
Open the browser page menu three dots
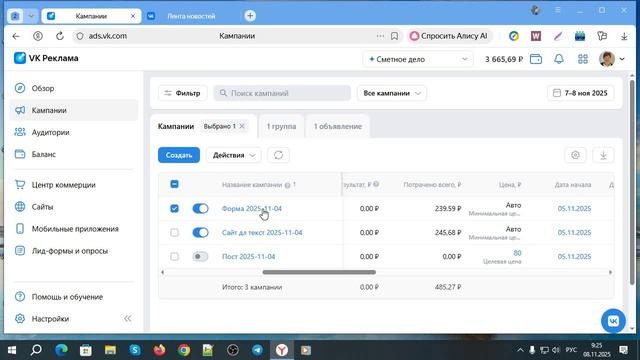pos(380,36)
